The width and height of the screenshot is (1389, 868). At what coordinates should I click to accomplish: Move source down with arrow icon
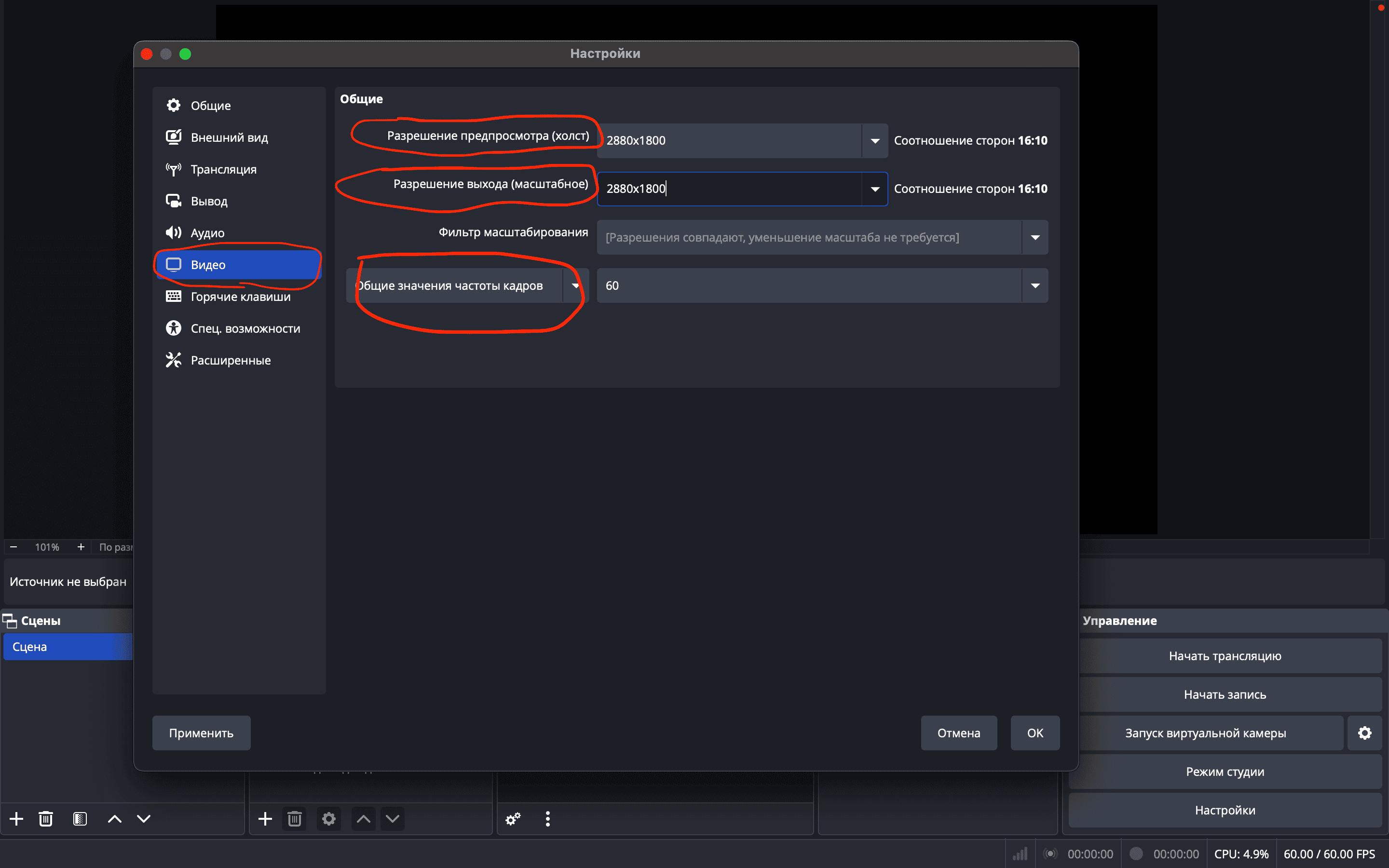click(393, 819)
